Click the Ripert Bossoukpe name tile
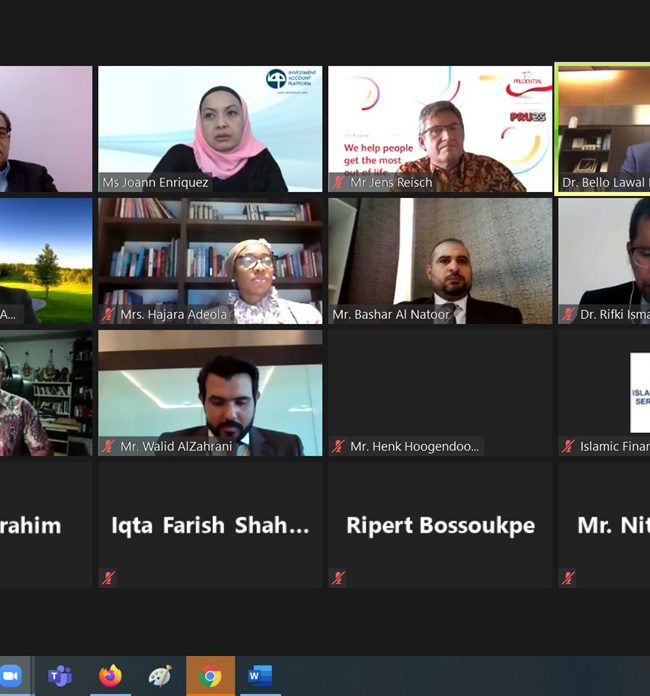Viewport: 650px width, 696px height. click(x=440, y=525)
